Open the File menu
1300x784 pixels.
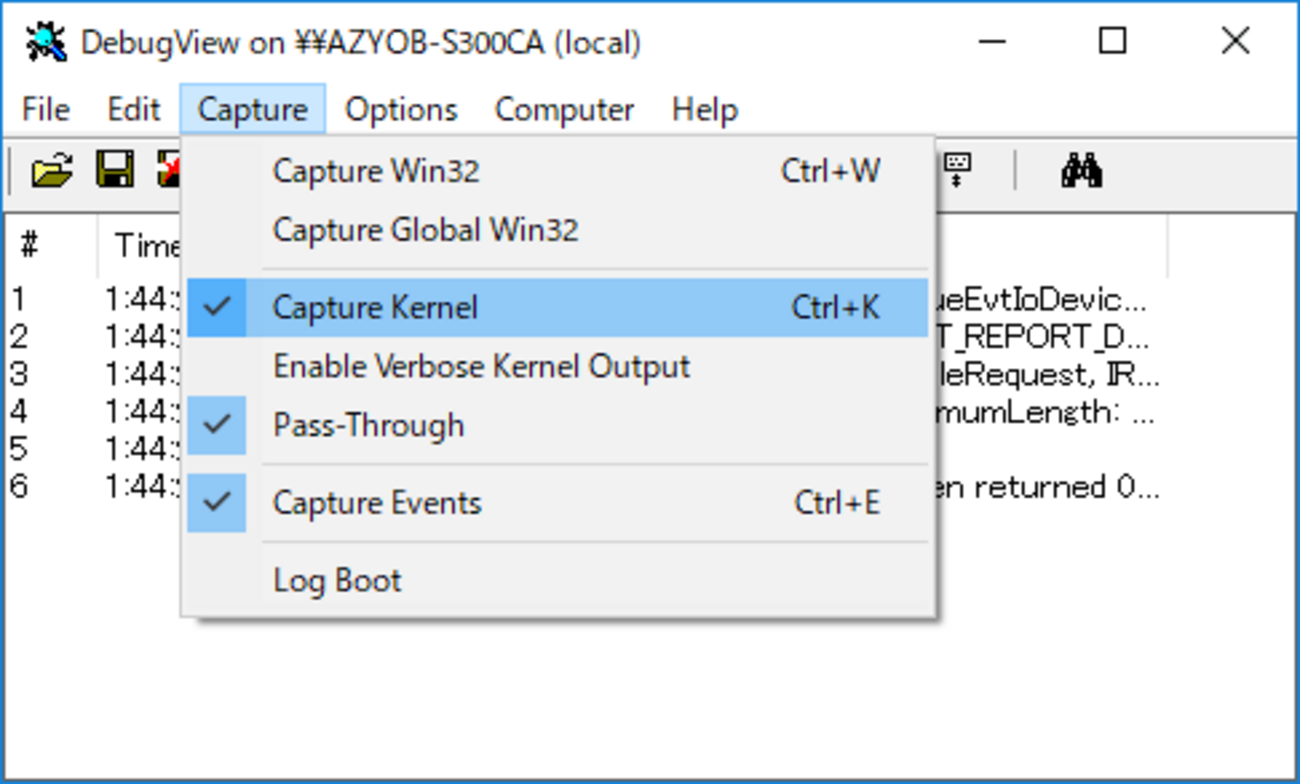tap(46, 109)
